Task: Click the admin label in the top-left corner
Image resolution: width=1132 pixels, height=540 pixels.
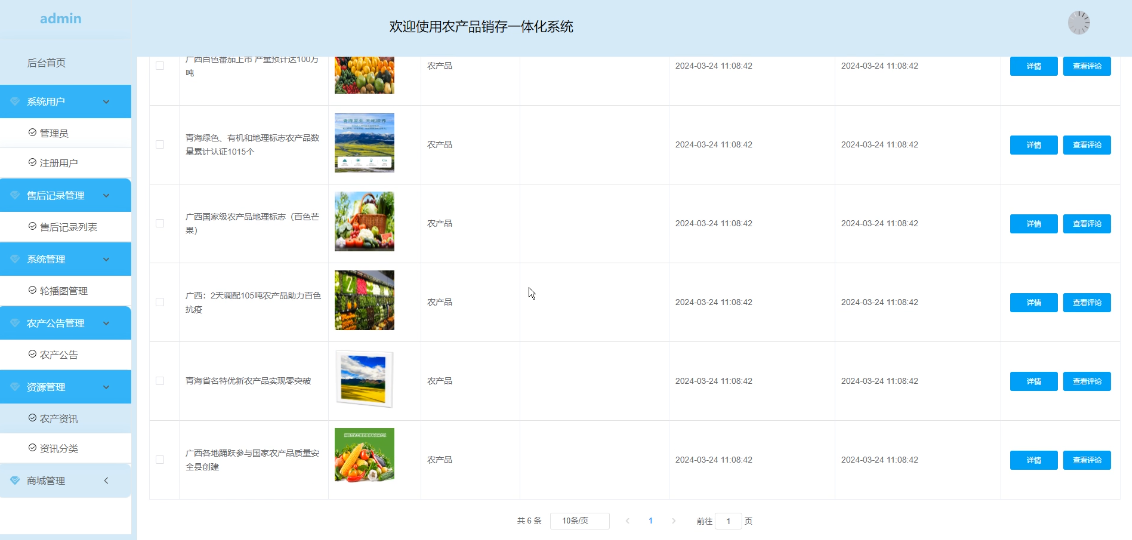Action: (x=61, y=19)
